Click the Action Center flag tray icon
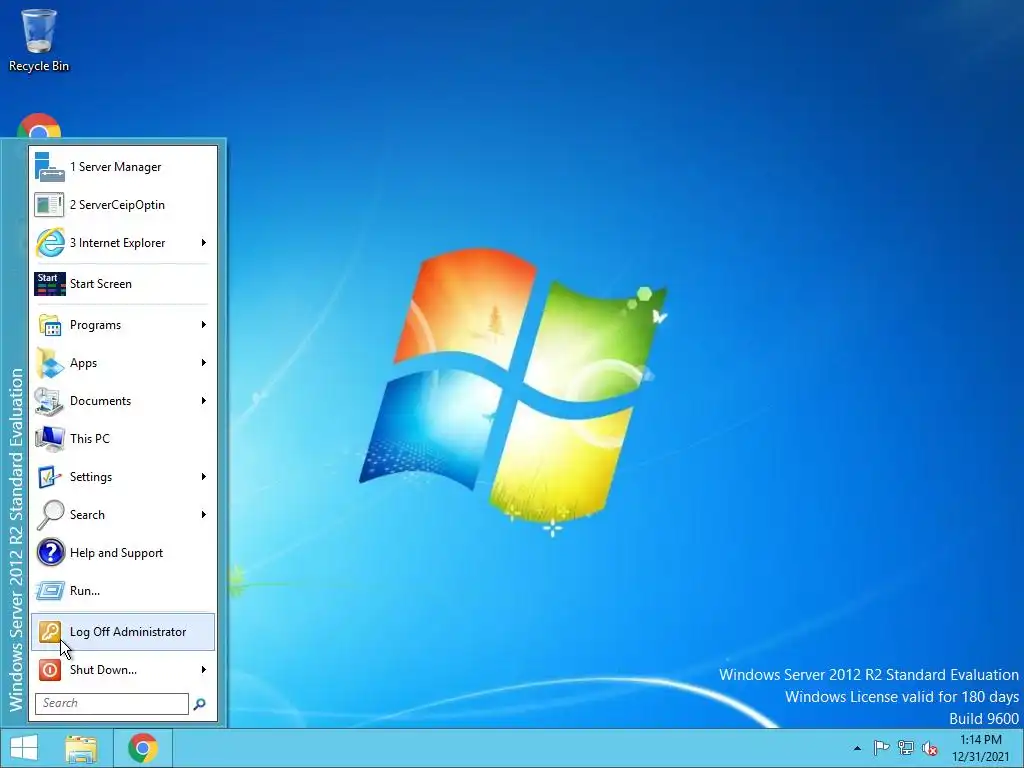 (881, 747)
